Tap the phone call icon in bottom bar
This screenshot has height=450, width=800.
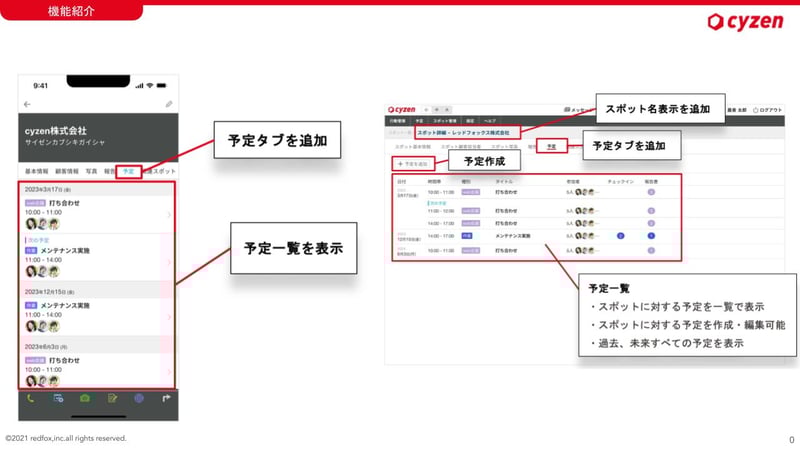(x=31, y=398)
